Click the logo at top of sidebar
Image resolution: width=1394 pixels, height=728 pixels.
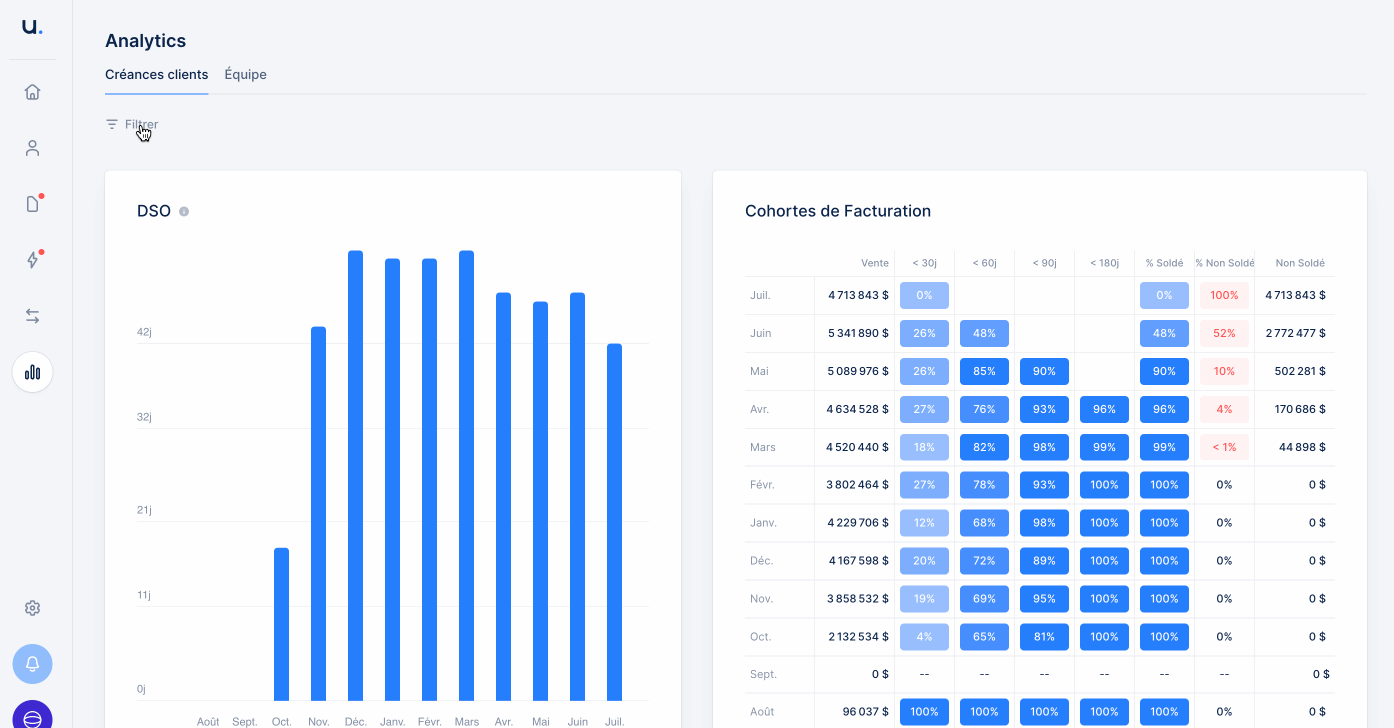[32, 27]
